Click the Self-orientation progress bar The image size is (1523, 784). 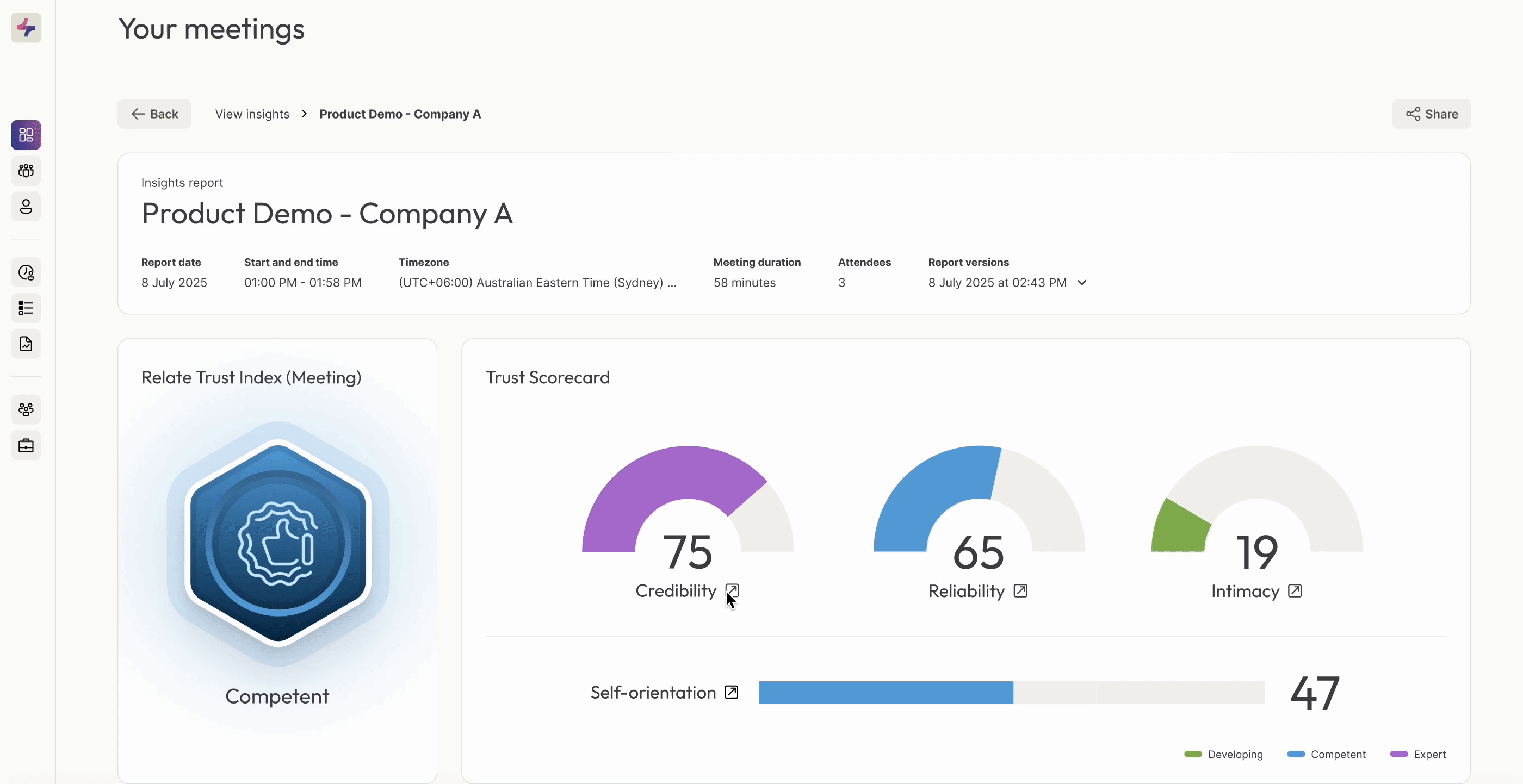pyautogui.click(x=1011, y=693)
